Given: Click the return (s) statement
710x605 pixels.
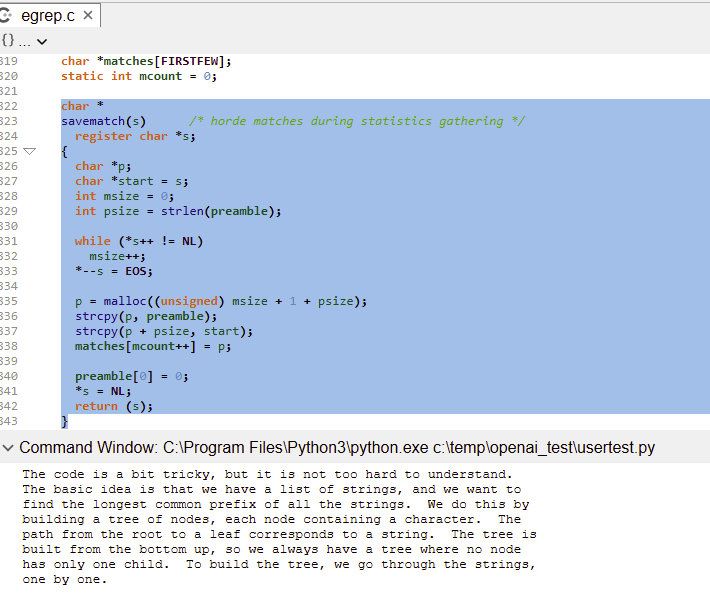Looking at the screenshot, I should (x=114, y=406).
